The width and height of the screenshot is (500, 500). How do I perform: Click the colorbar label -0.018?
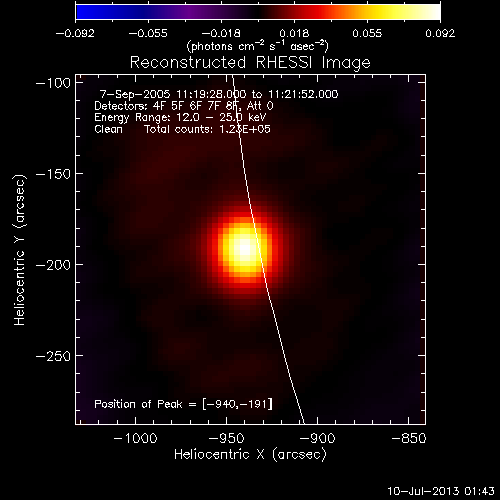(x=221, y=33)
